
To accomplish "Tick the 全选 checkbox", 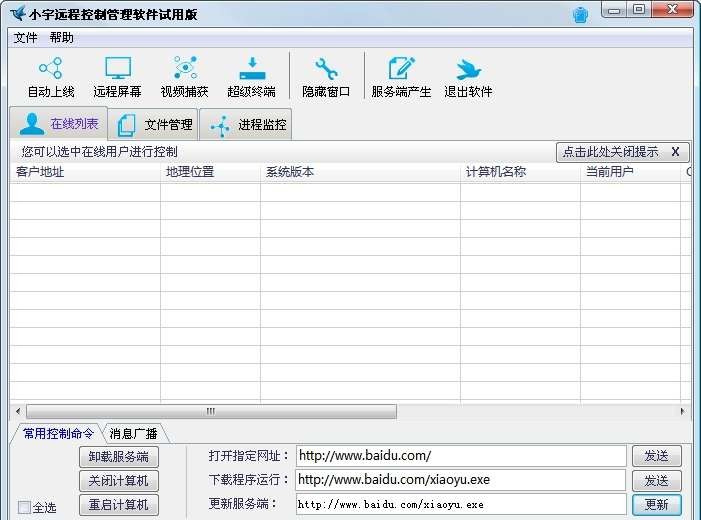I will (x=24, y=507).
